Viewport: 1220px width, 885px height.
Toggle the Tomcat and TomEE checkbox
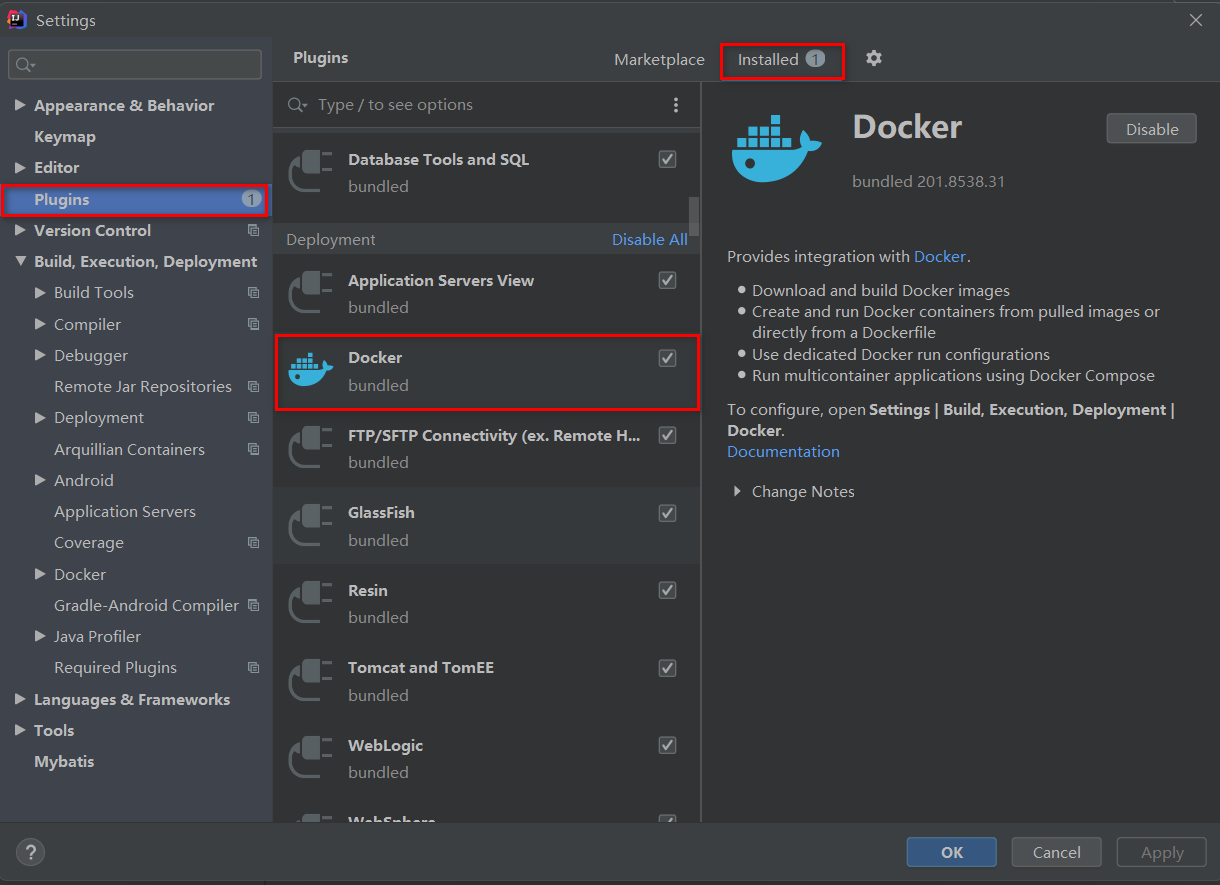point(668,668)
